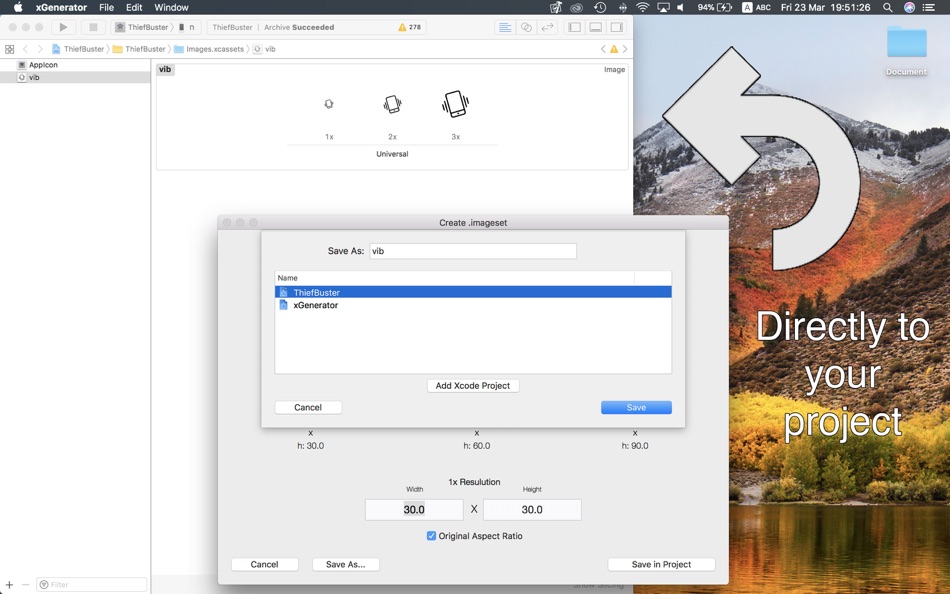Open the Apple menu
Viewport: 950px width, 594px height.
tap(18, 7)
